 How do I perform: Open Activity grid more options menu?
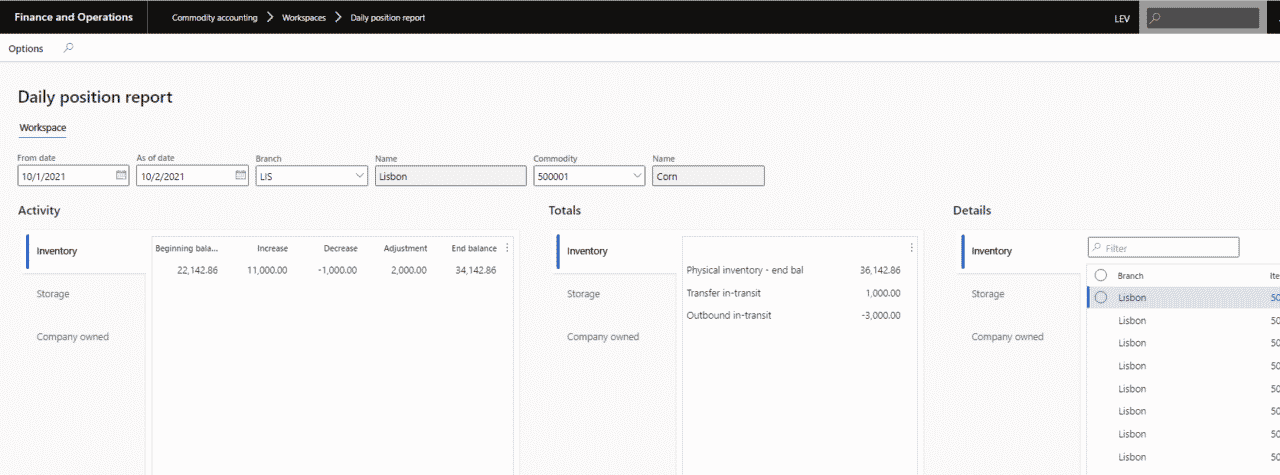tap(507, 248)
